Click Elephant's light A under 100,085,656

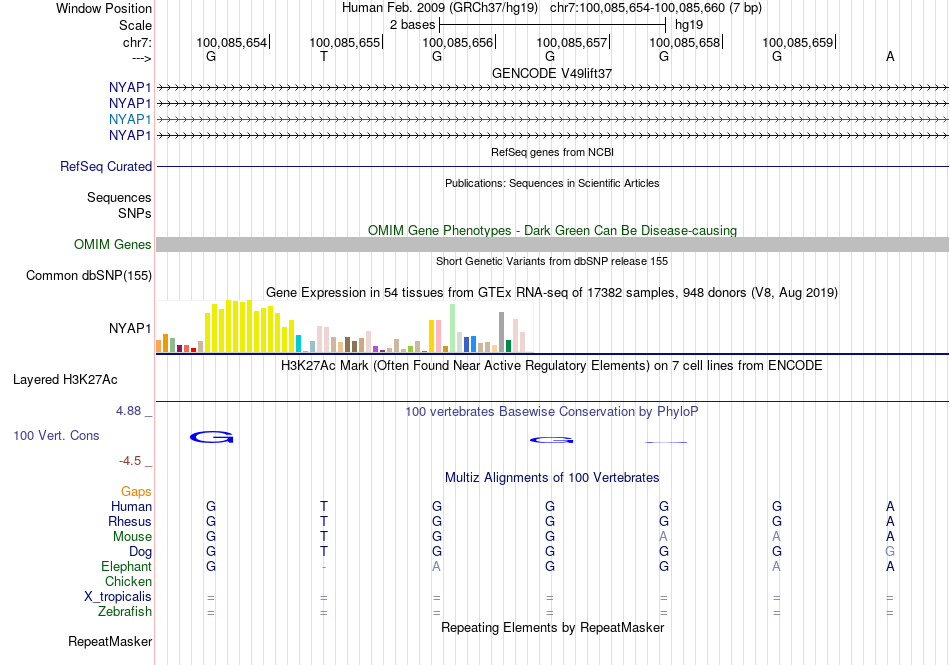pyautogui.click(x=436, y=566)
